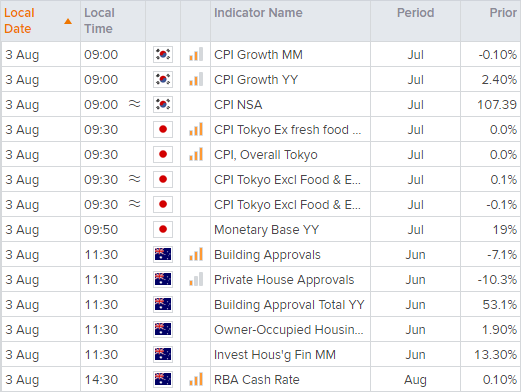
Task: Click importance bars icon for Building Approvals
Action: click(196, 254)
